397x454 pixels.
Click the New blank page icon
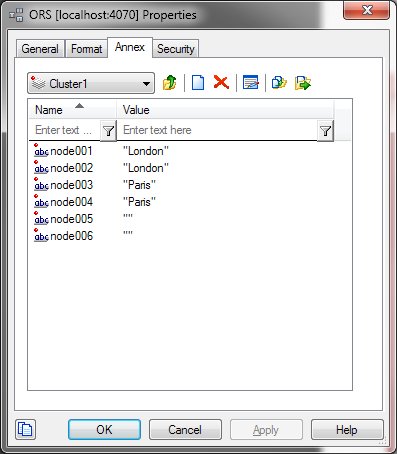tap(198, 83)
